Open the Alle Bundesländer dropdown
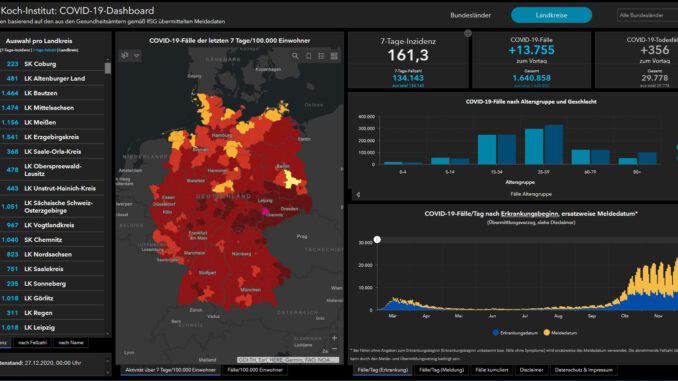Screen dimensions: 678x381 647,15
